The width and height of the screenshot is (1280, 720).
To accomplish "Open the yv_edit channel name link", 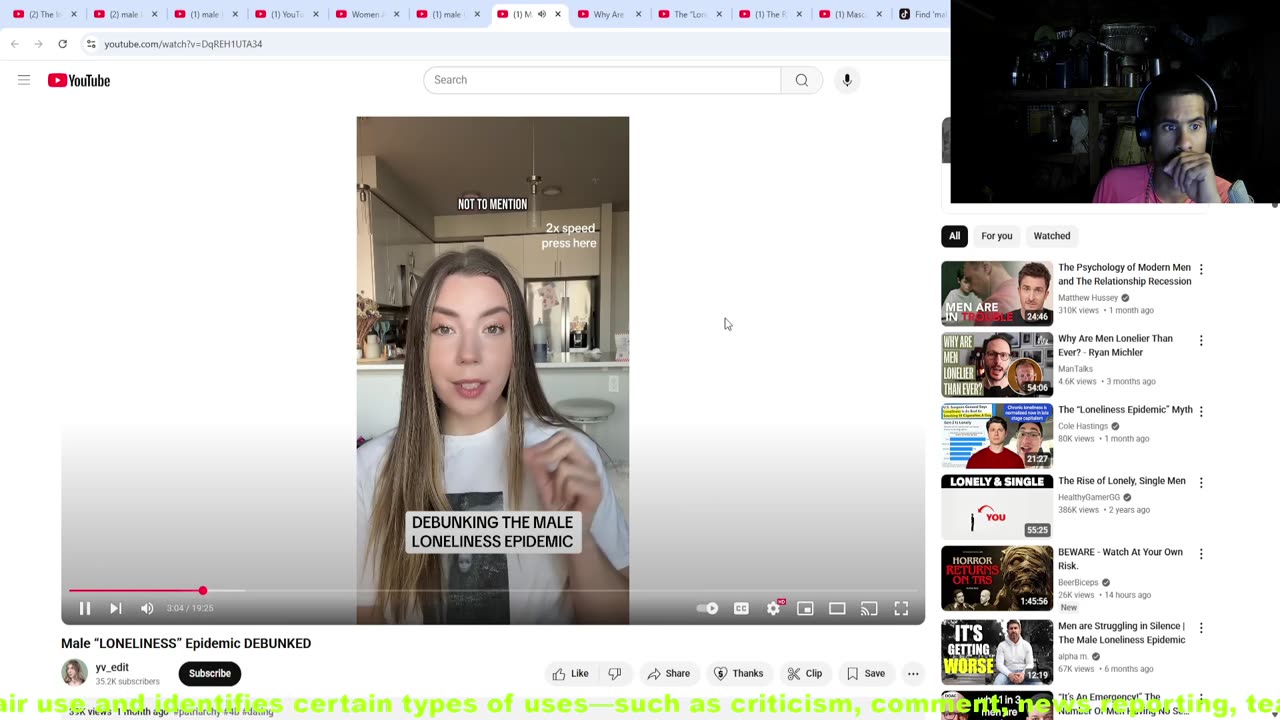I will click(112, 667).
